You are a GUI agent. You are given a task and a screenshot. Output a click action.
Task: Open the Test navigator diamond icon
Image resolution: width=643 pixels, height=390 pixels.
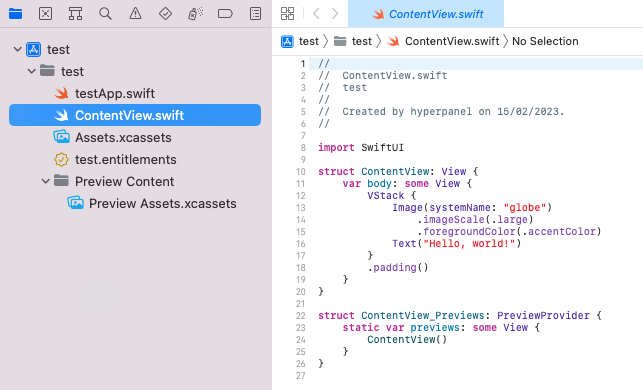[165, 14]
